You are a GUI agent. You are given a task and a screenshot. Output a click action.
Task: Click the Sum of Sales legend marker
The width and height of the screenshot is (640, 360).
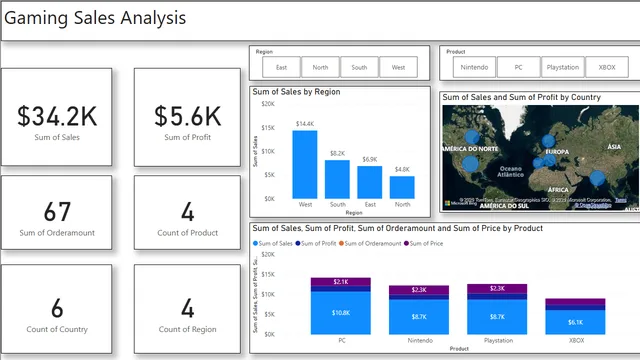coord(256,243)
